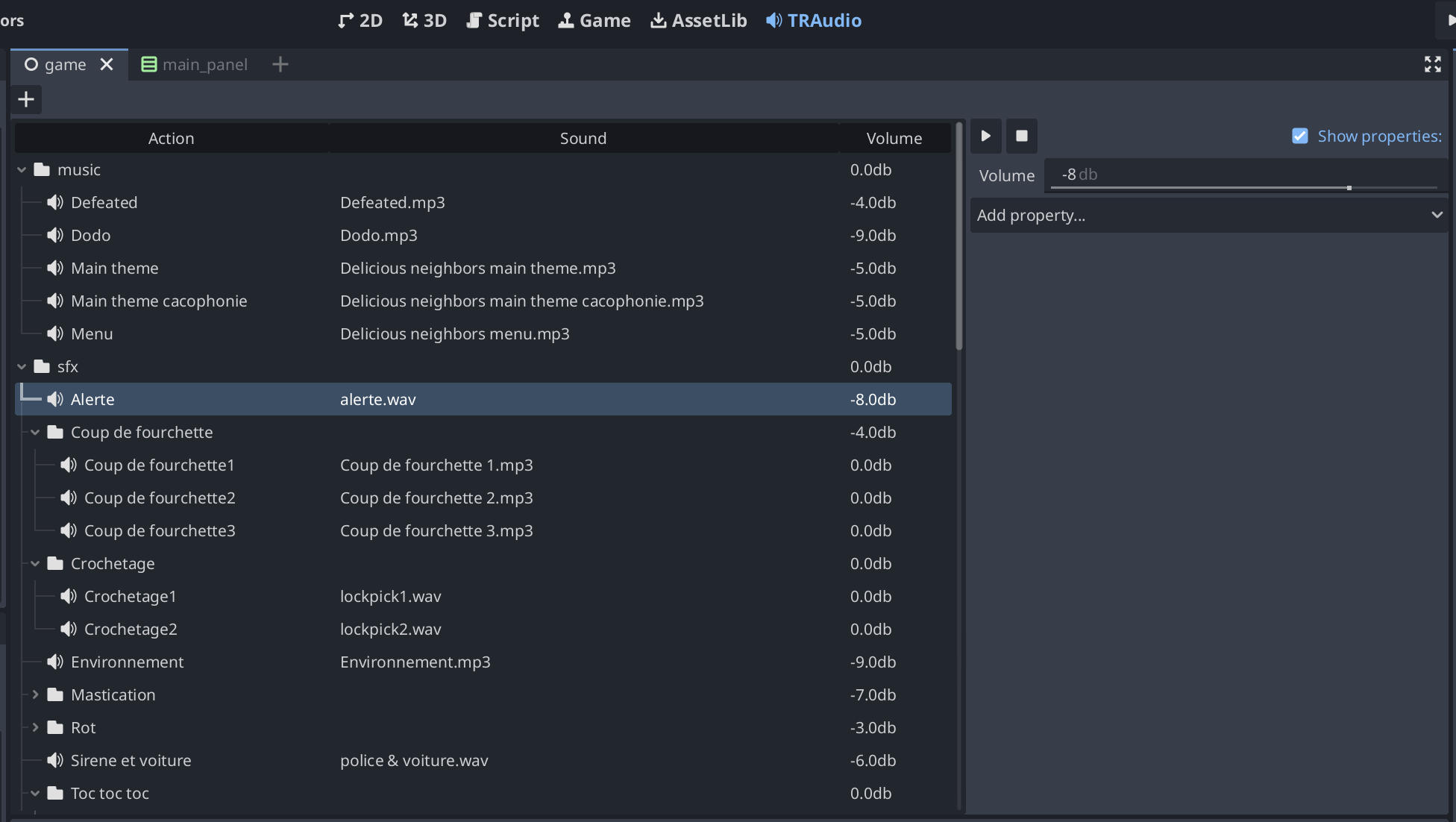Switch to the Script workspace
Image resolution: width=1456 pixels, height=822 pixels.
[x=502, y=20]
